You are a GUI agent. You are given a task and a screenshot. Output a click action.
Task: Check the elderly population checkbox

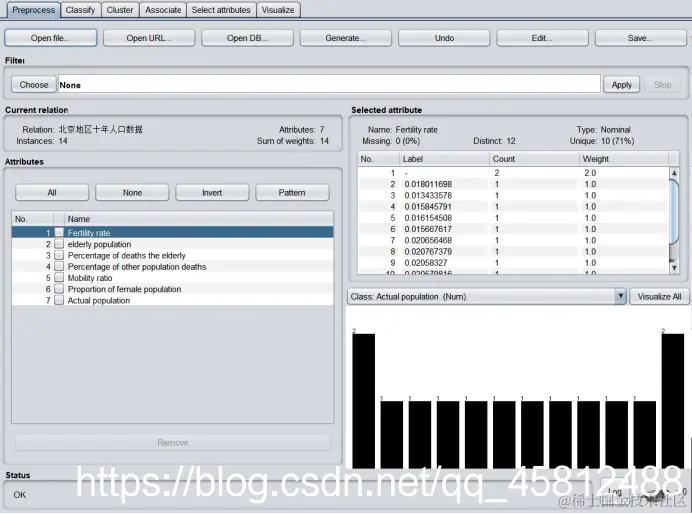point(59,244)
